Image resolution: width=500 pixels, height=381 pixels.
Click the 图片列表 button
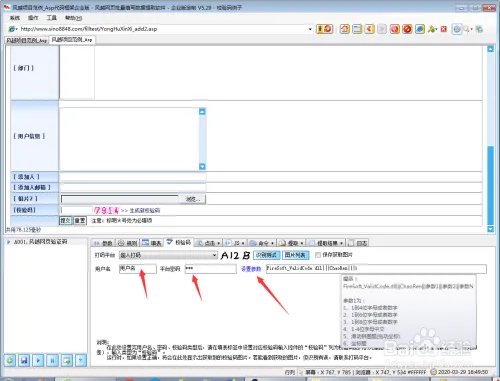pyautogui.click(x=296, y=255)
